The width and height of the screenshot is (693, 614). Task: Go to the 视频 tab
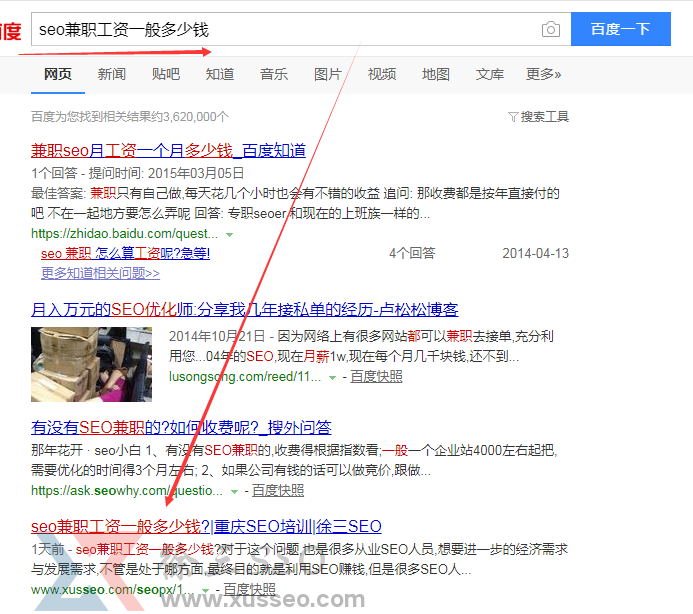[x=382, y=74]
